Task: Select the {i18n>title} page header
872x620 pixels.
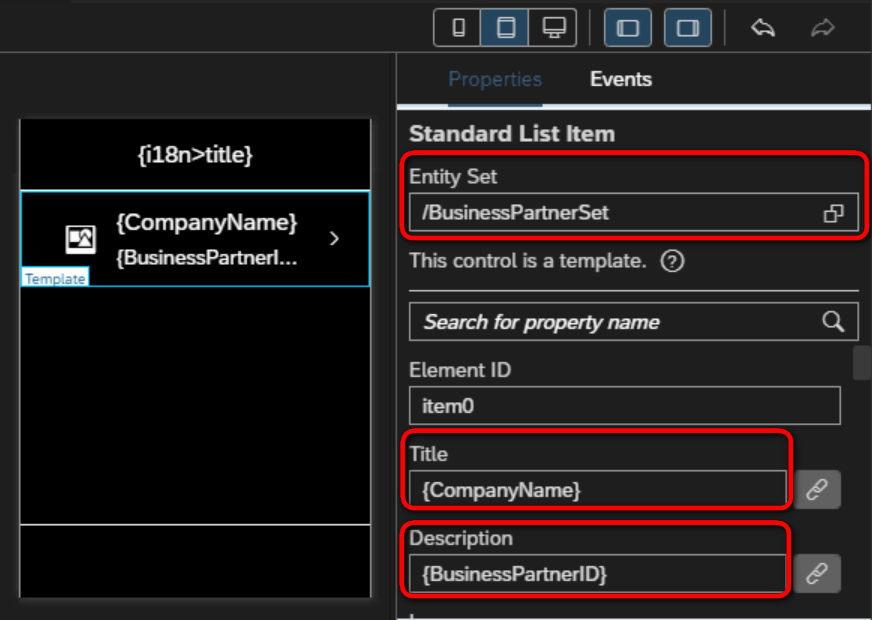Action: click(x=195, y=155)
